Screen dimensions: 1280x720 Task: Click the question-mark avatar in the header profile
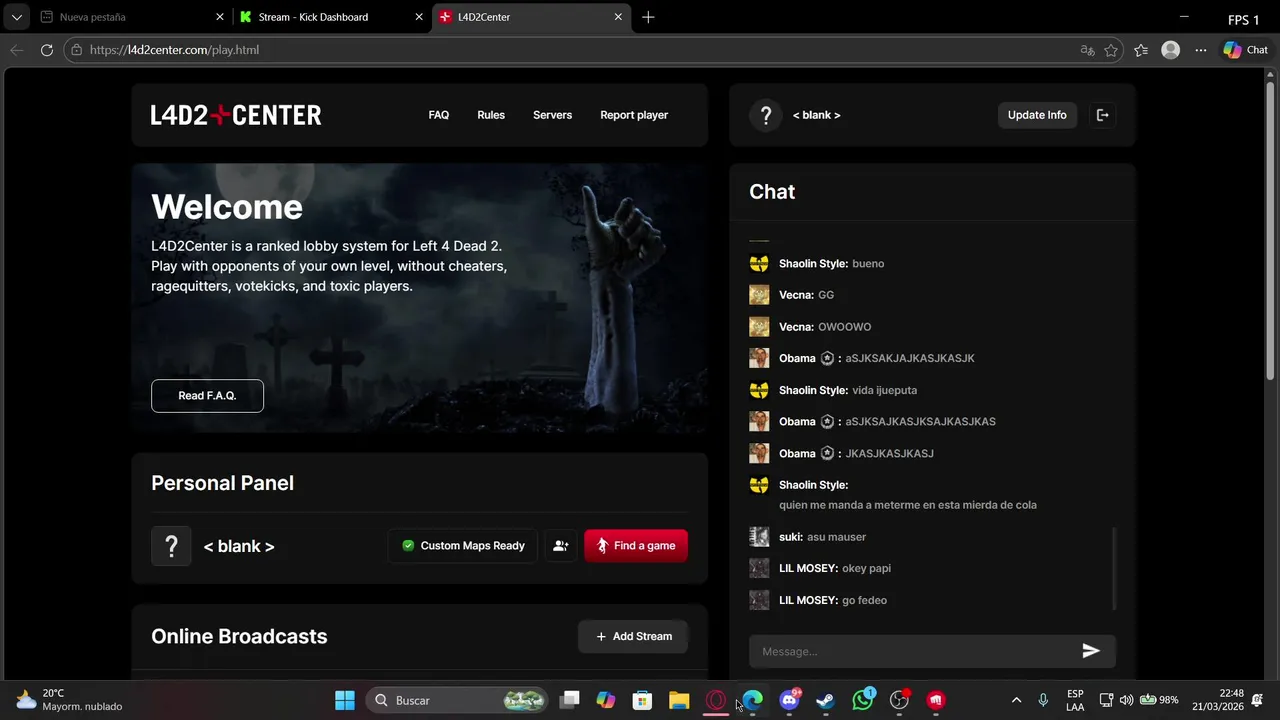click(766, 115)
